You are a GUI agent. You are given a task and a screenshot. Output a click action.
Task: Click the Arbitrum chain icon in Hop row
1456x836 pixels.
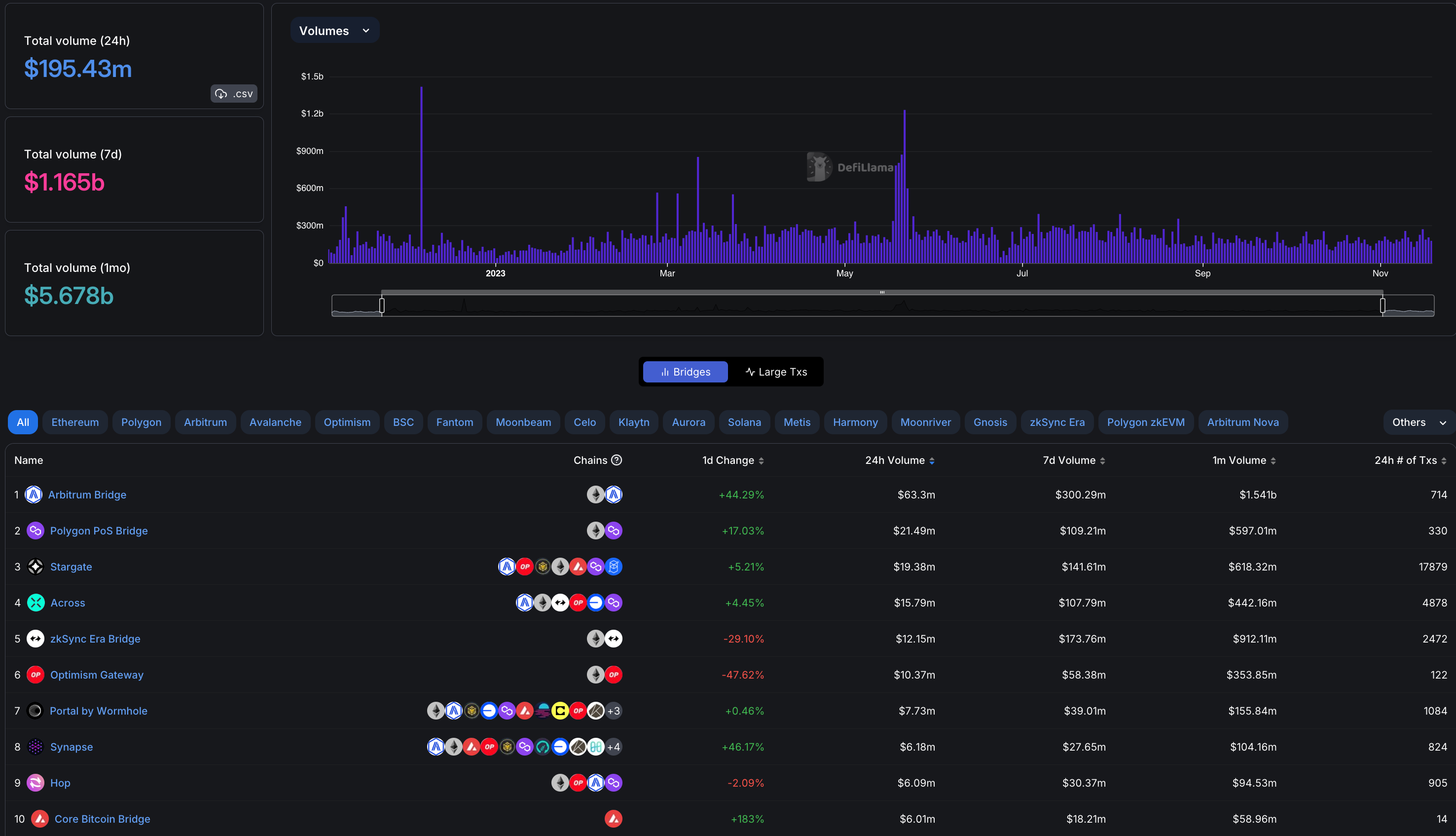(x=595, y=783)
